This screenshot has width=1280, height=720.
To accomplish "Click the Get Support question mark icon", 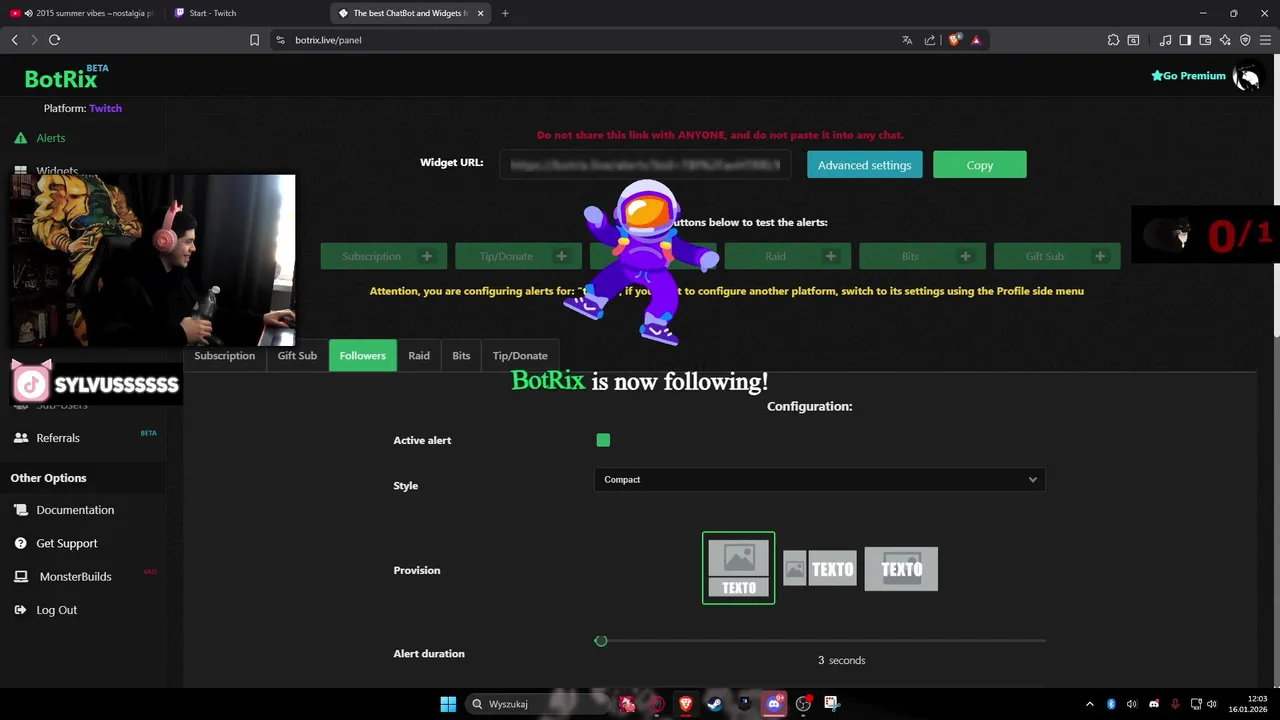I will click(x=20, y=543).
